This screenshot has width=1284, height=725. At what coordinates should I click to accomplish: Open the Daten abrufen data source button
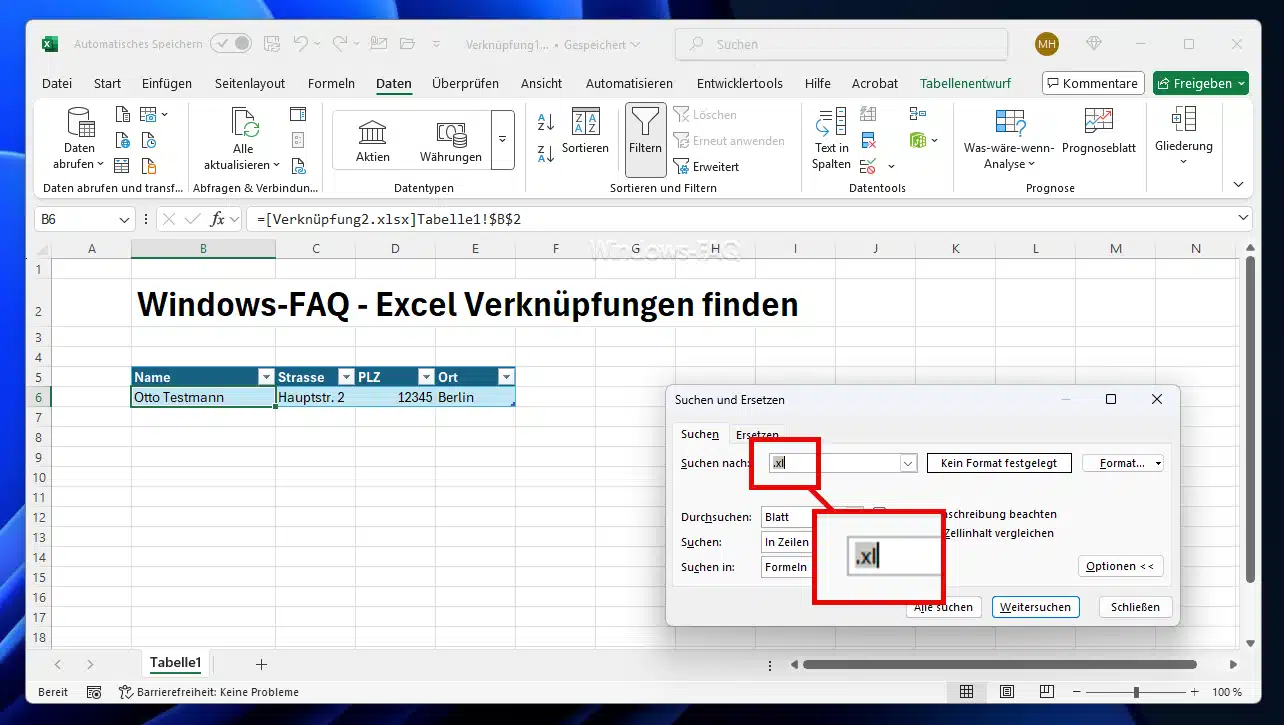pos(80,139)
